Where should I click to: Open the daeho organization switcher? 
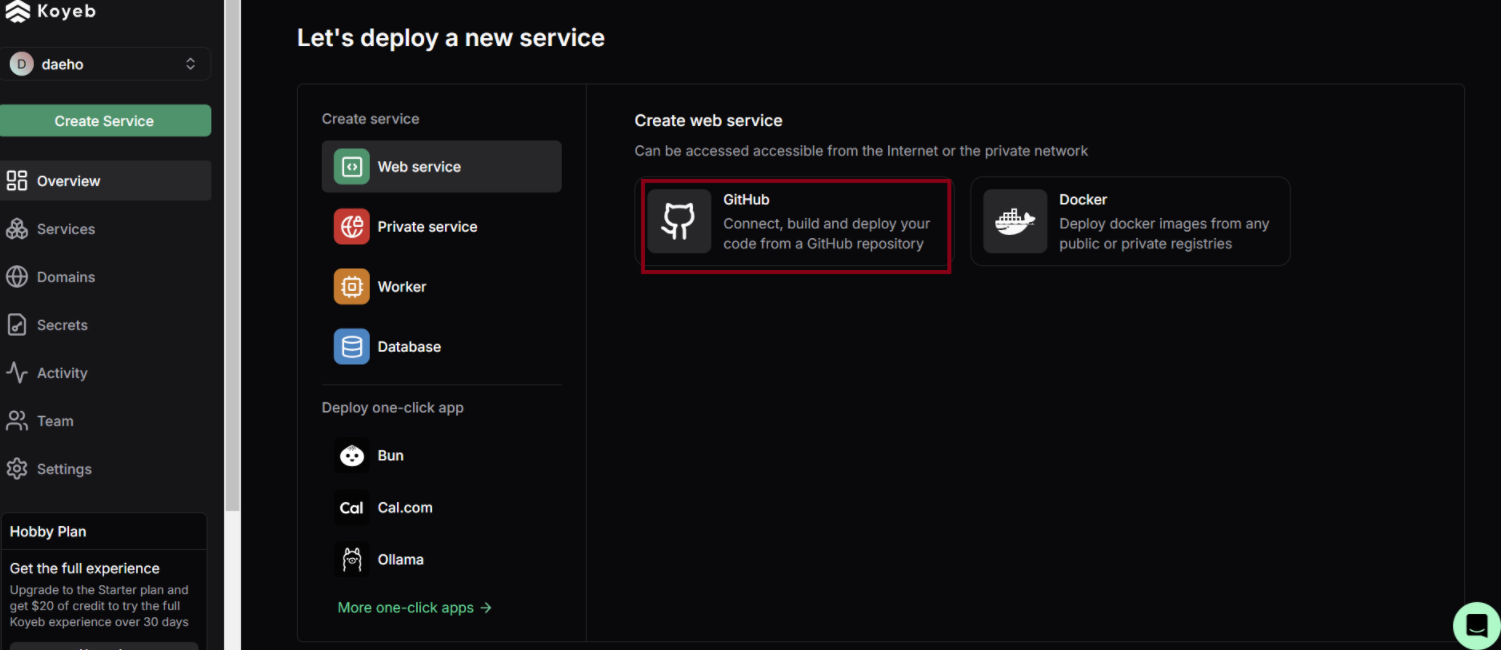click(x=105, y=64)
